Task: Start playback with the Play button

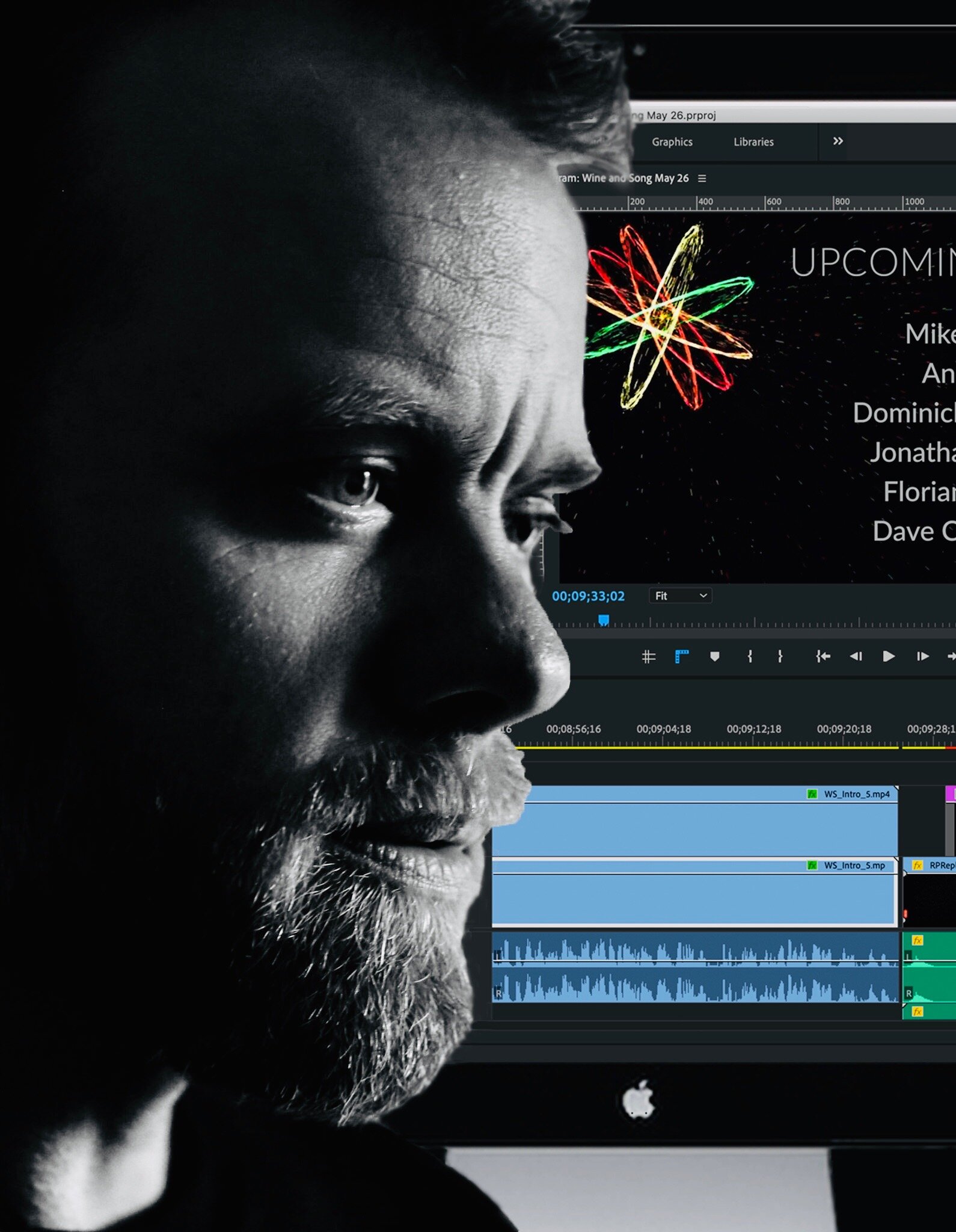Action: tap(889, 656)
